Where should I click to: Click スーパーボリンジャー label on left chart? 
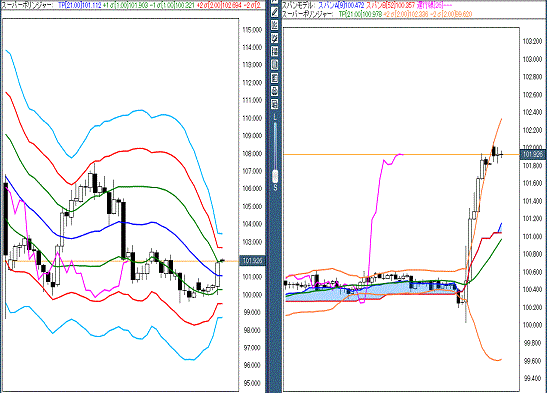[27, 5]
